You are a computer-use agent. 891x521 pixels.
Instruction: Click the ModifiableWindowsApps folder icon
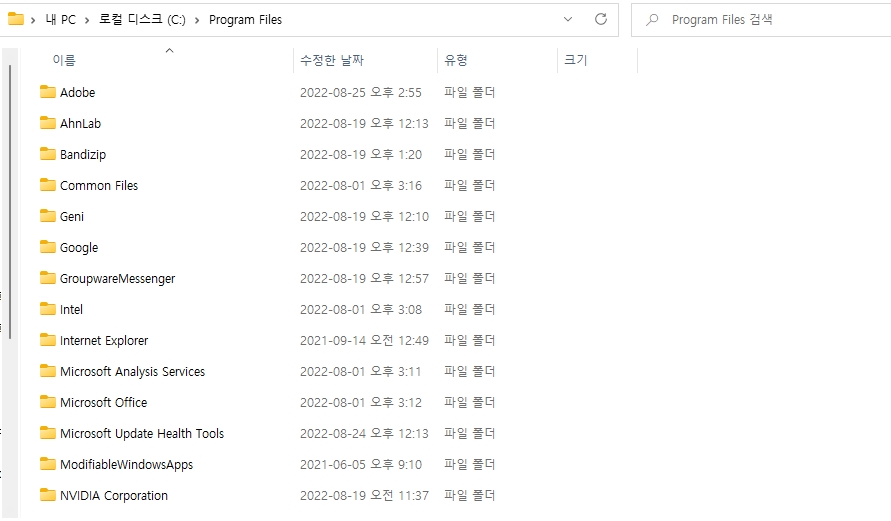pos(48,464)
